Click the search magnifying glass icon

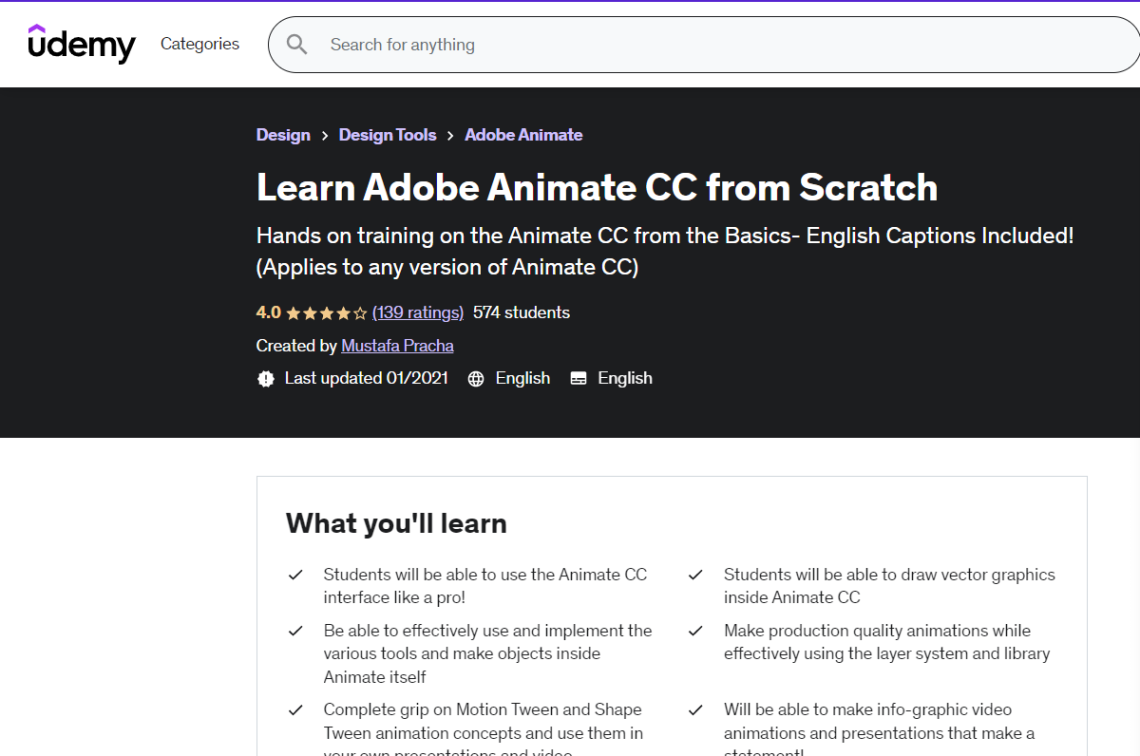pyautogui.click(x=297, y=44)
